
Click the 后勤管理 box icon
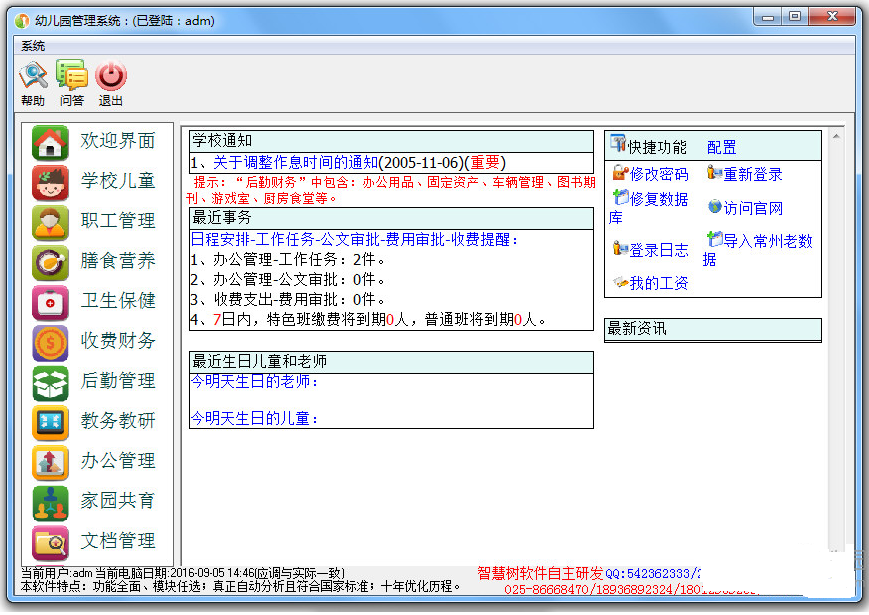(50, 382)
